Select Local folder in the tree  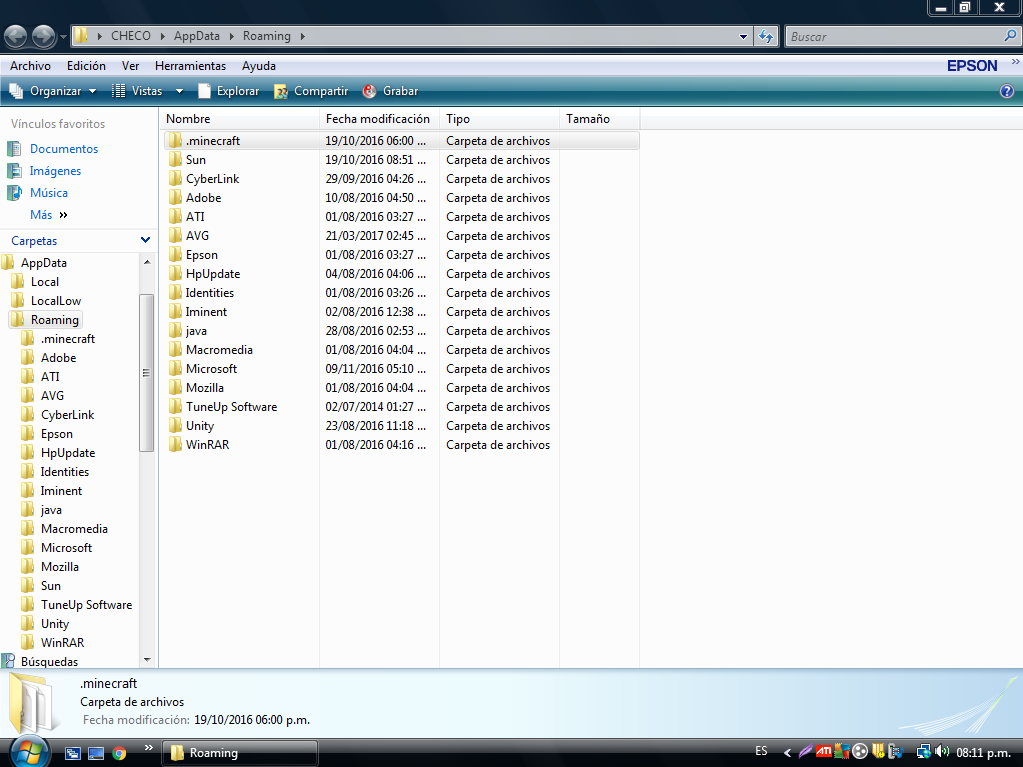coord(44,282)
